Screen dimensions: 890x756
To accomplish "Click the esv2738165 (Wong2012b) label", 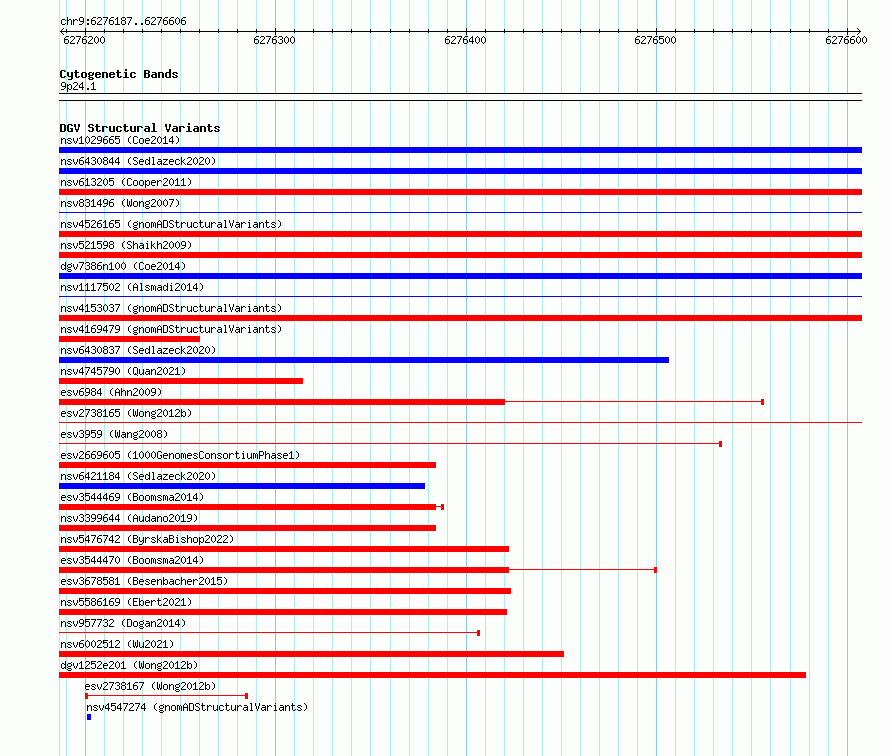I will pos(126,413).
